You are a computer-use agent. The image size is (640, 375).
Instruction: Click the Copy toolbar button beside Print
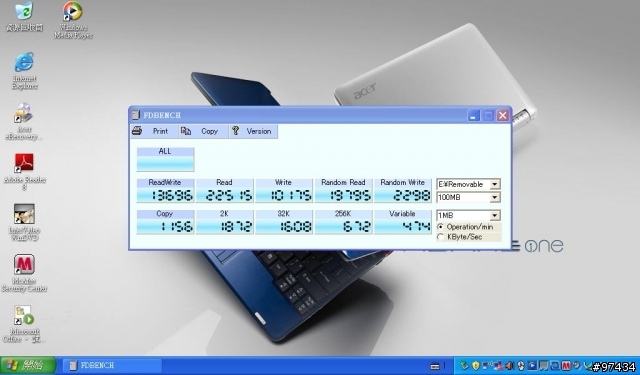tap(203, 131)
